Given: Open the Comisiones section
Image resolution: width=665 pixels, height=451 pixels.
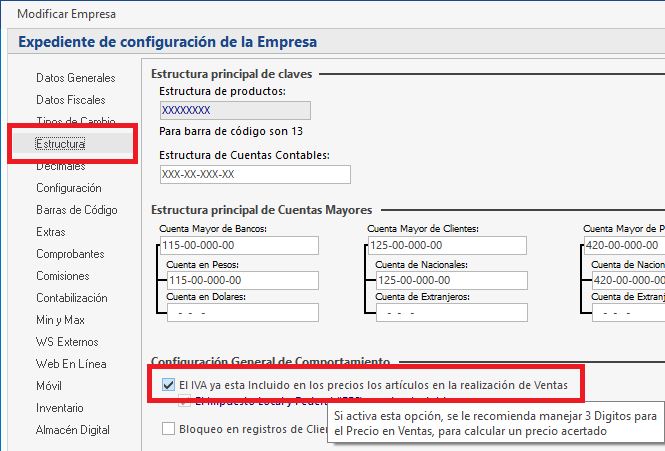Looking at the screenshot, I should pos(63,276).
